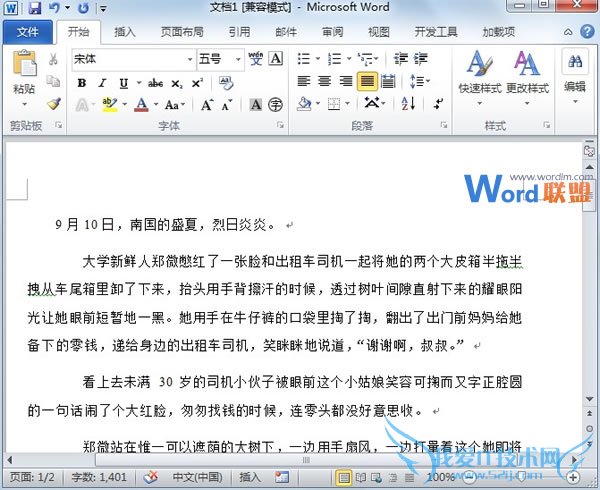Click the Character Shading icon

click(x=256, y=104)
